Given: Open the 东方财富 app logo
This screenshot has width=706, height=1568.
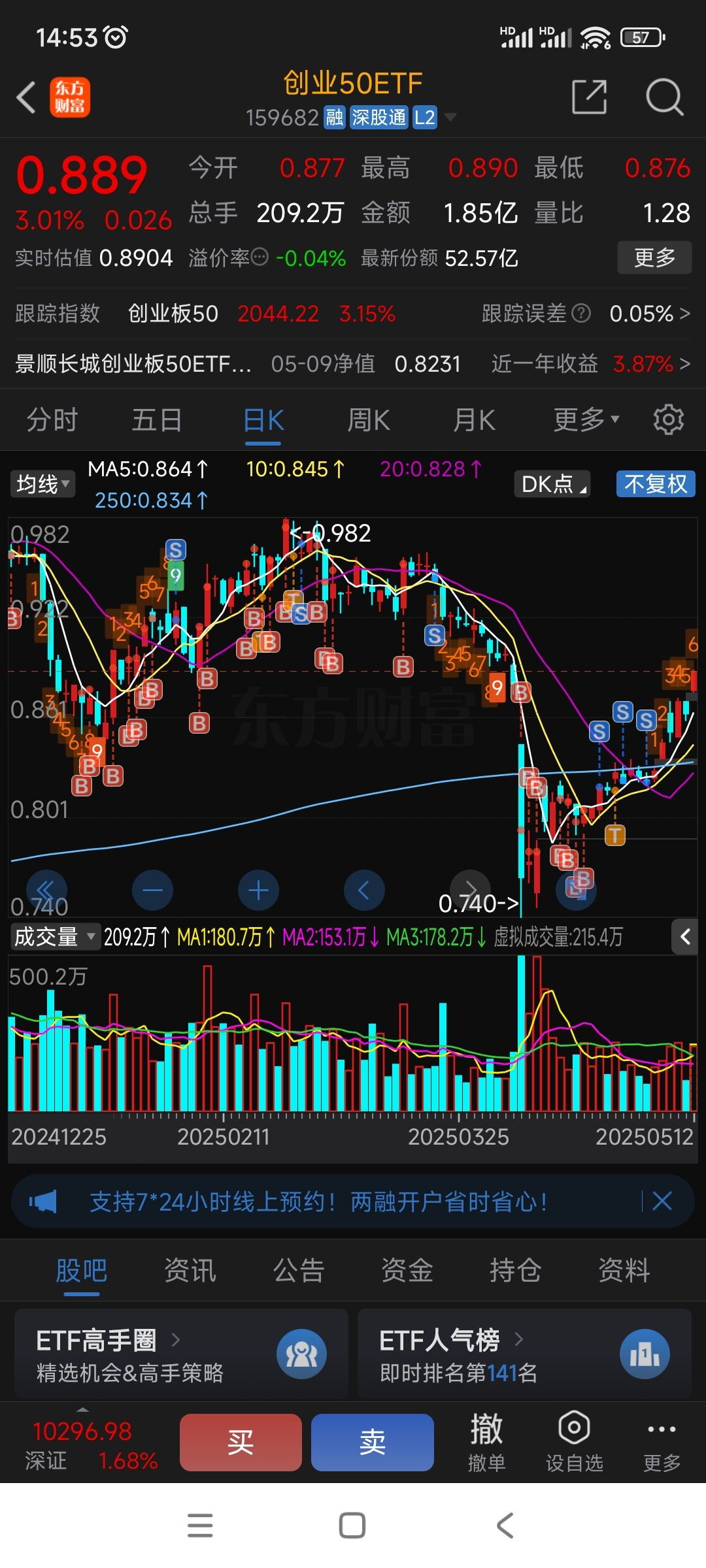Looking at the screenshot, I should click(x=70, y=97).
